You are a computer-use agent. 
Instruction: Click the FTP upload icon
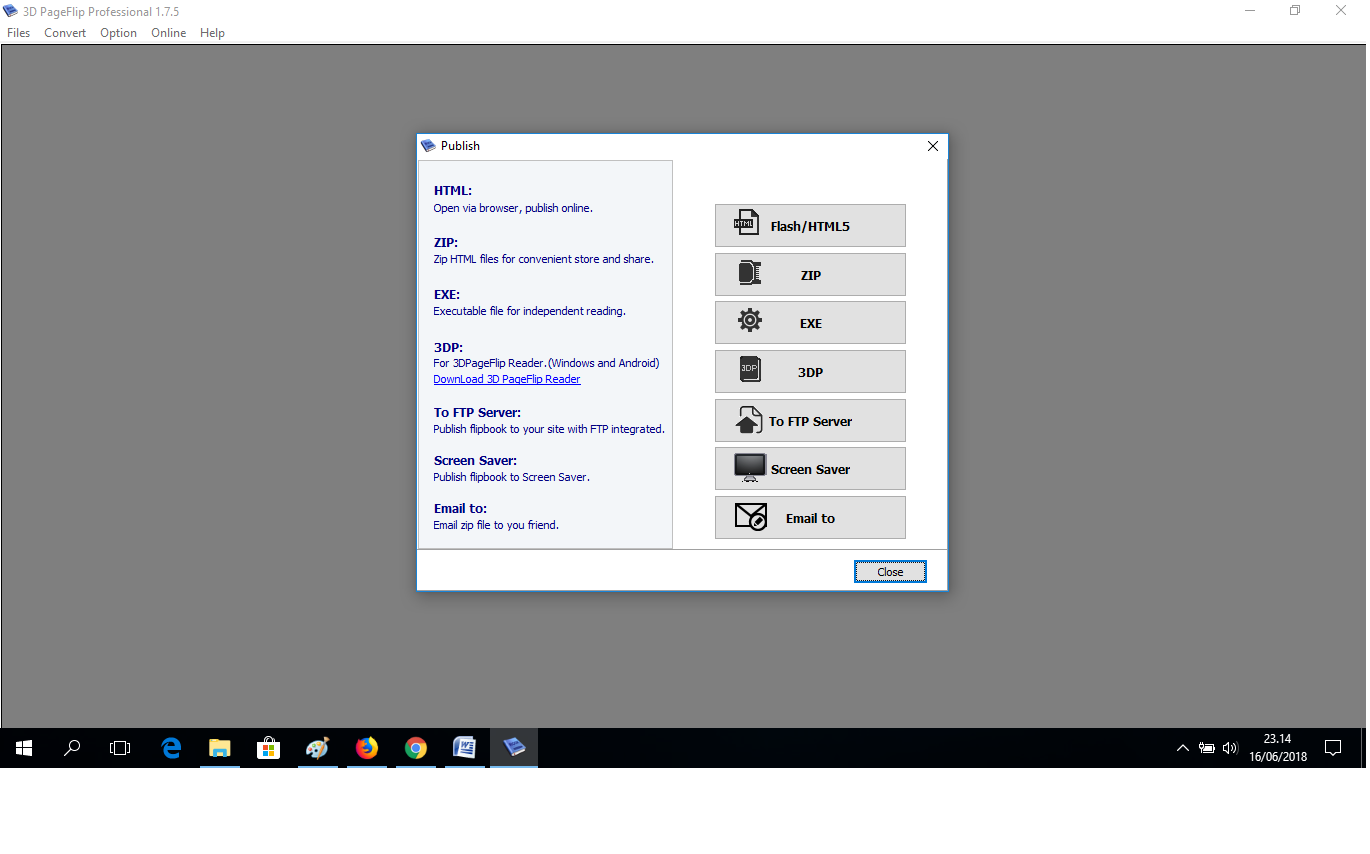click(749, 420)
